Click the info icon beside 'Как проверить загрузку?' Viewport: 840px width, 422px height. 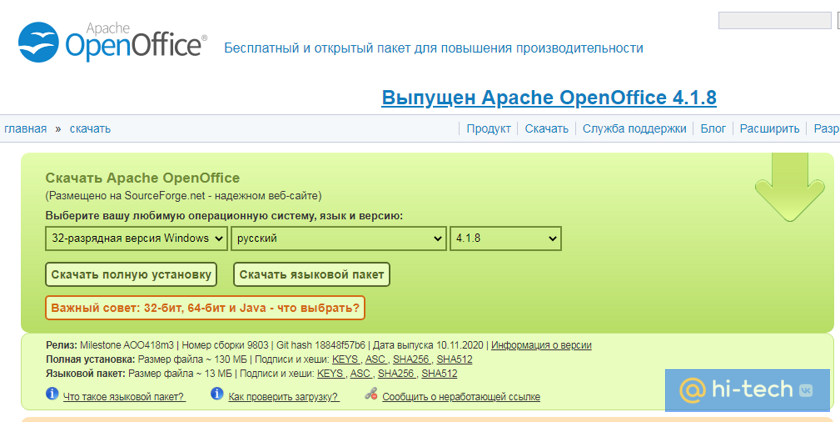216,394
